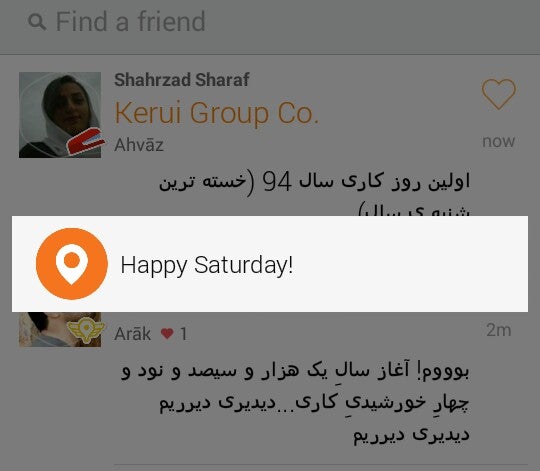
Task: Like Shahrzad's check-in with heart icon
Action: tap(498, 94)
